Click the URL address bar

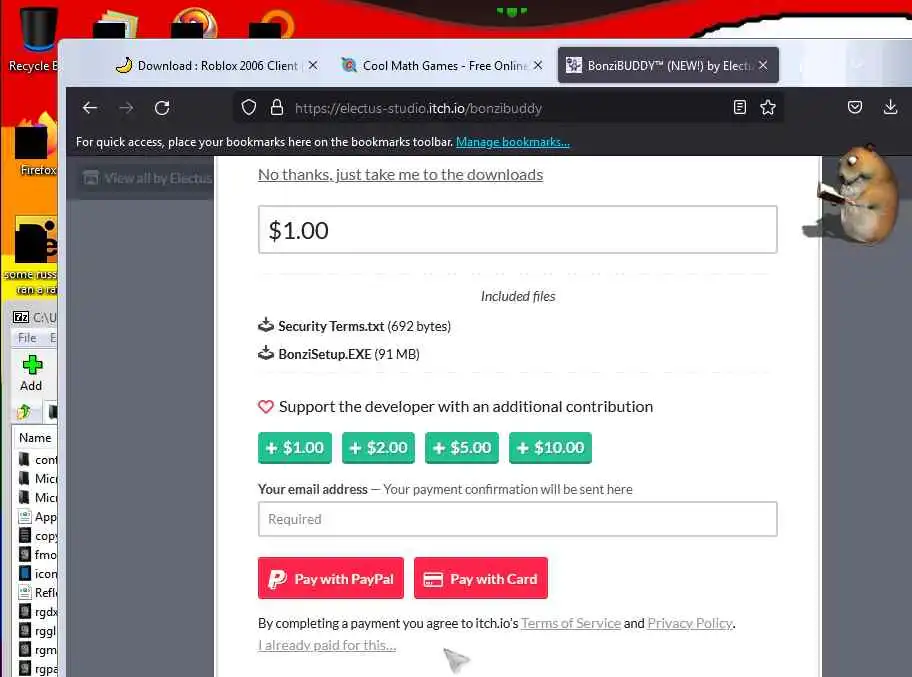[509, 108]
